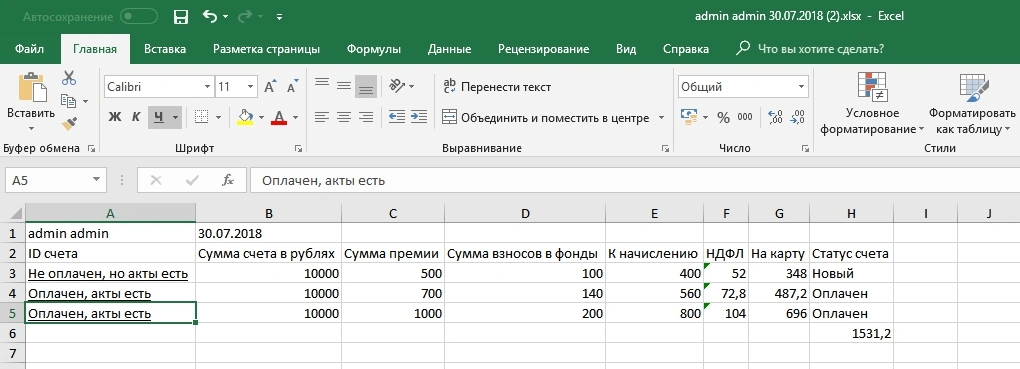1020x369 pixels.
Task: Switch to the Формулы tab
Action: [x=373, y=49]
